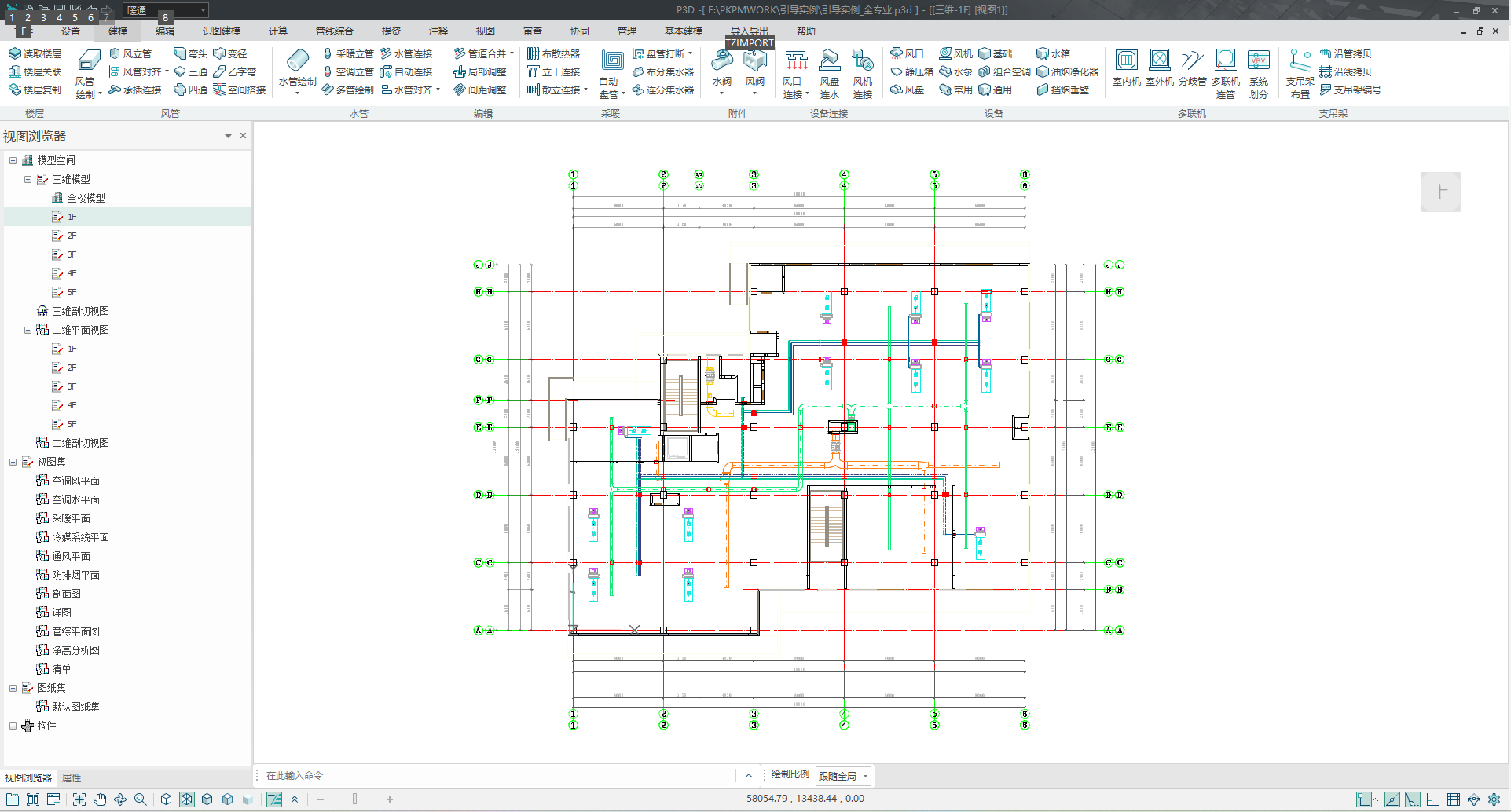The width and height of the screenshot is (1511, 812).
Task: Click the zoom slider handle in status bar
Action: pyautogui.click(x=355, y=799)
